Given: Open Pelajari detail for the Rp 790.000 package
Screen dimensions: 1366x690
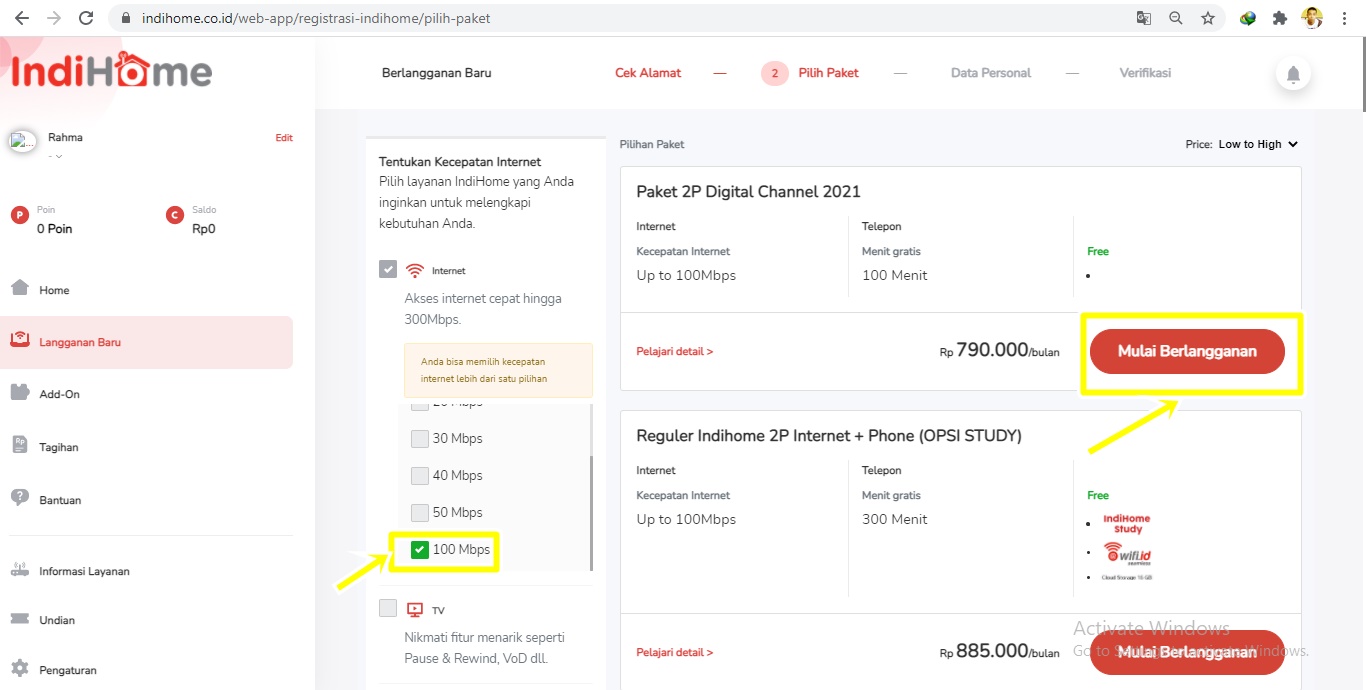Looking at the screenshot, I should click(x=675, y=352).
